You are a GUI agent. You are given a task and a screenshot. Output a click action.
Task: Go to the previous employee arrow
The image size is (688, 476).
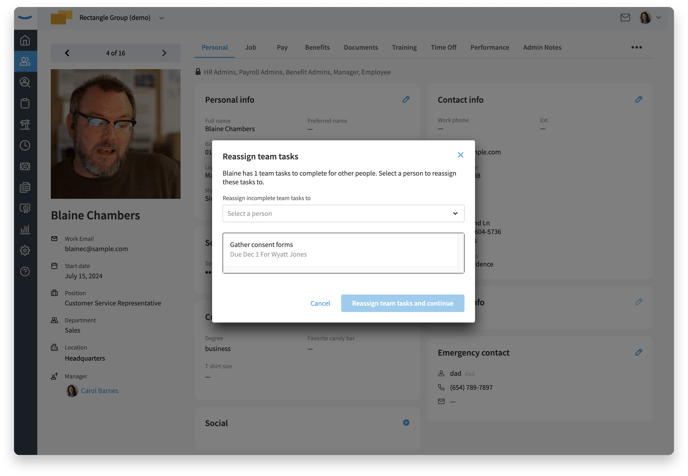point(67,53)
